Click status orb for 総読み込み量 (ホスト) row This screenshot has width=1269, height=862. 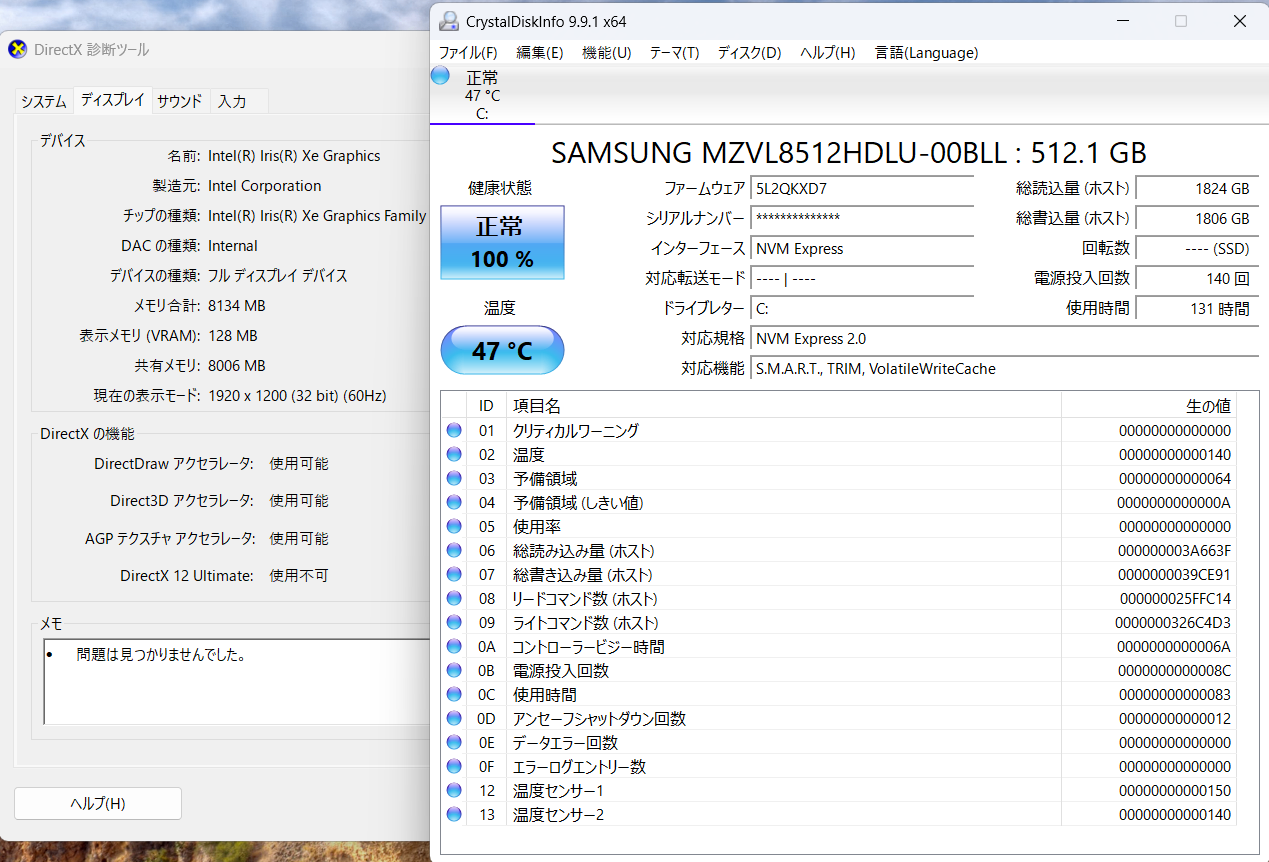coord(454,550)
